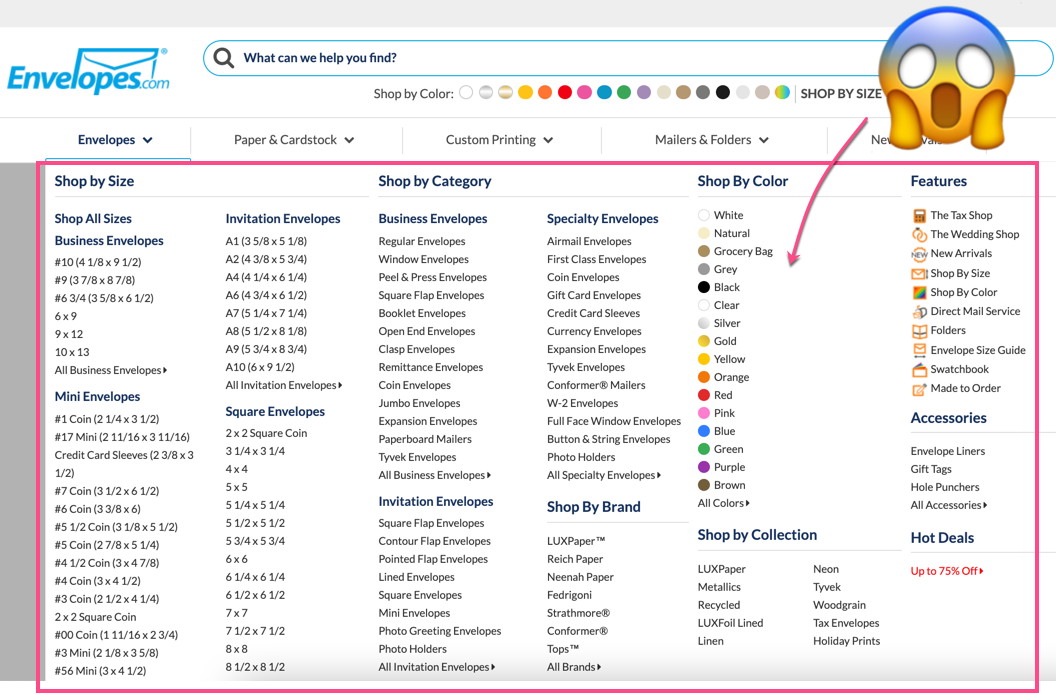This screenshot has height=694, width=1056.
Task: Open All Specialty Envelopes link
Action: (x=603, y=475)
